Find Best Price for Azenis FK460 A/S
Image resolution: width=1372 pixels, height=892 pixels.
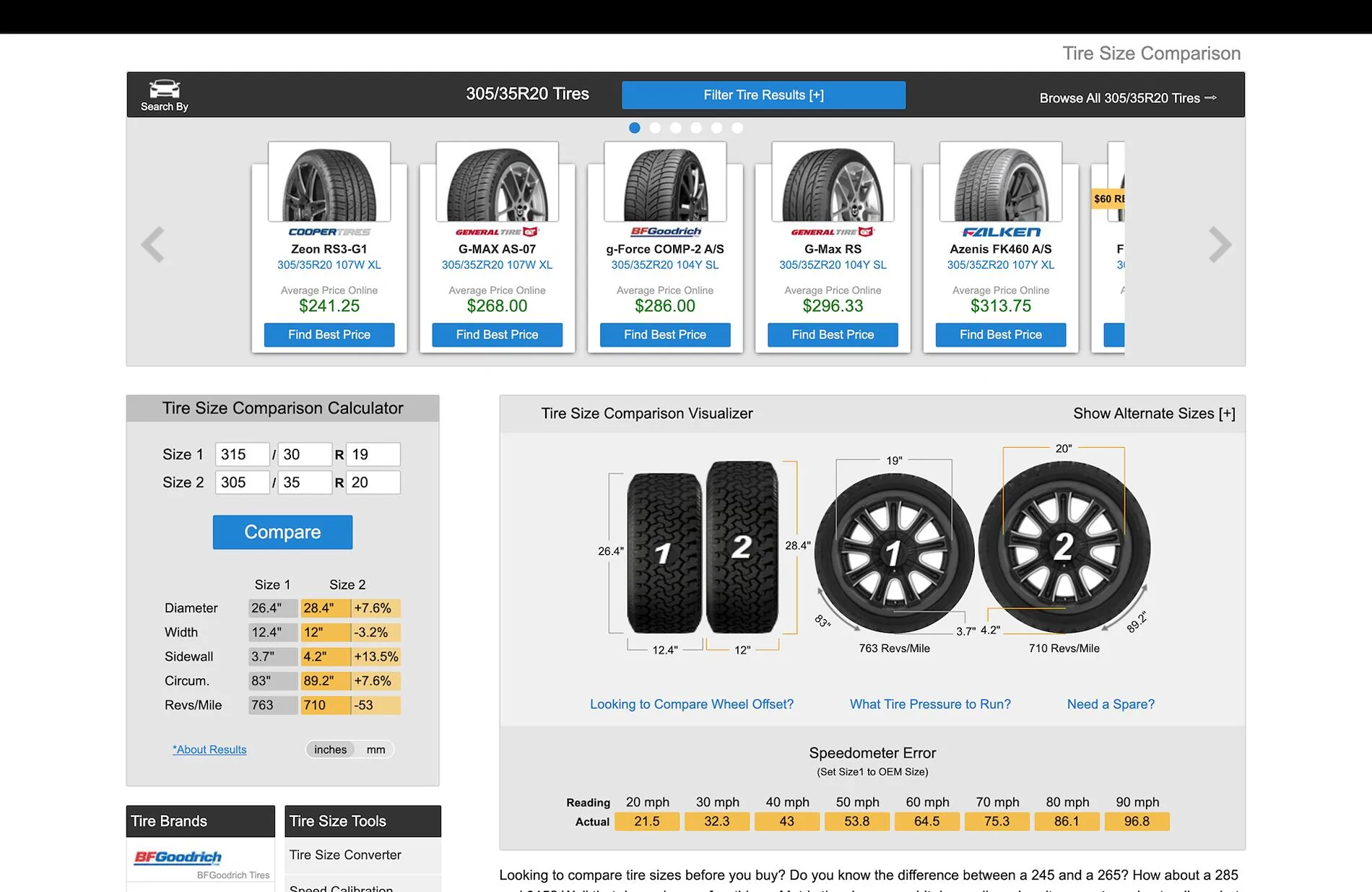[1001, 334]
